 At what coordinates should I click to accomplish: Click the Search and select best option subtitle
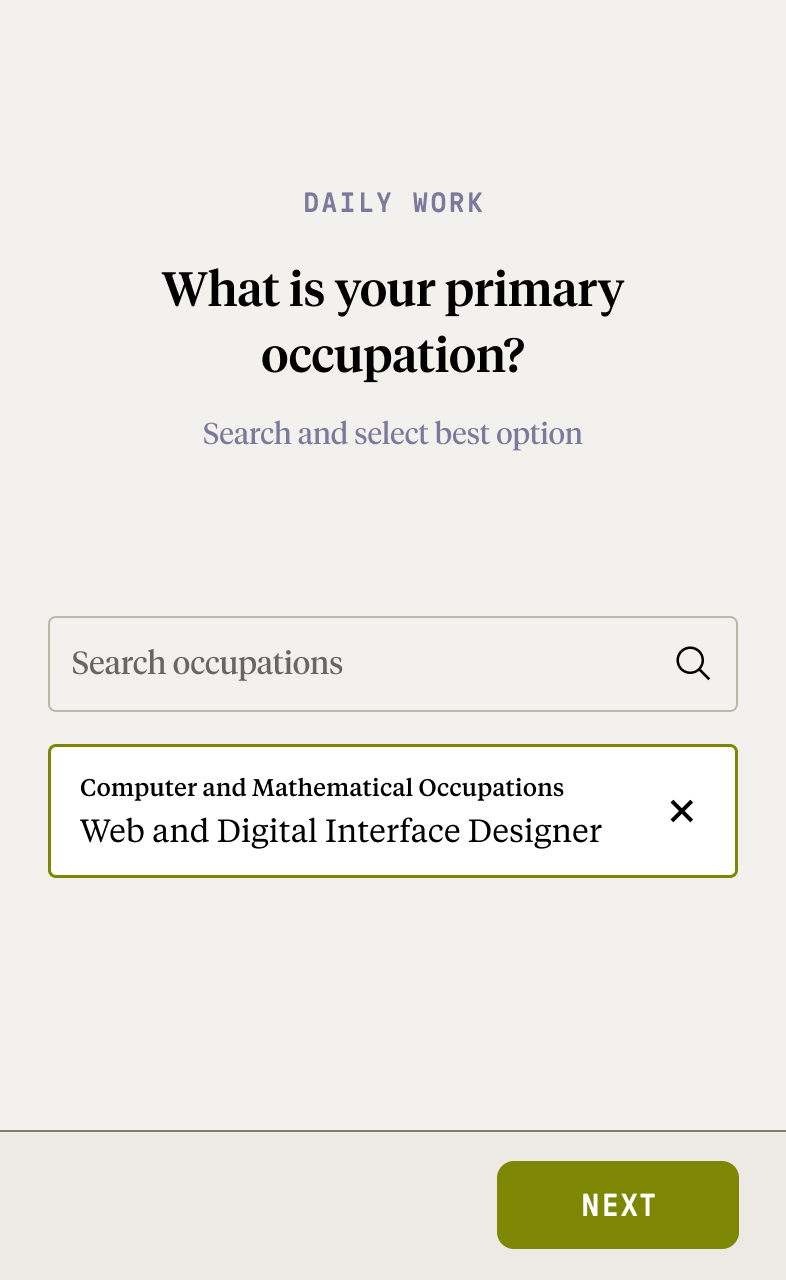tap(393, 434)
